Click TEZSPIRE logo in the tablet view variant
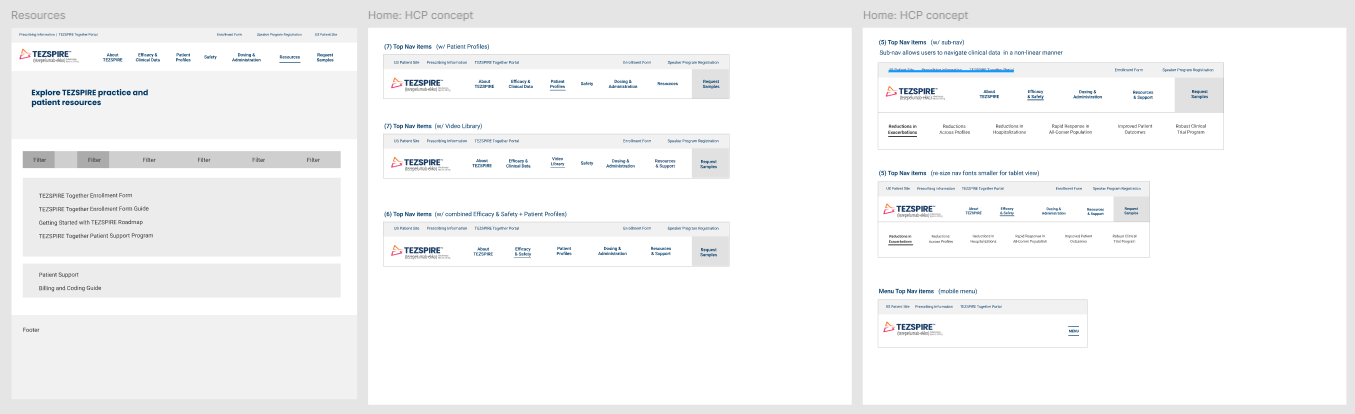Viewport: 1355px width, 414px height. coord(912,211)
